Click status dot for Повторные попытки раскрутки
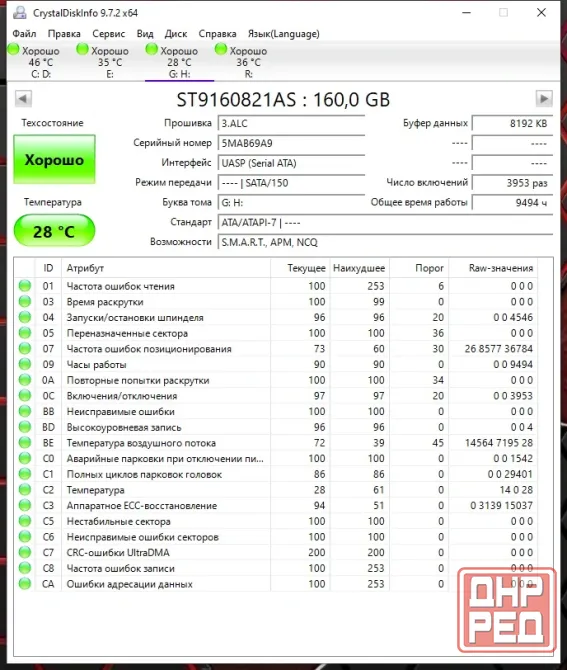The height and width of the screenshot is (670, 567). (25, 379)
